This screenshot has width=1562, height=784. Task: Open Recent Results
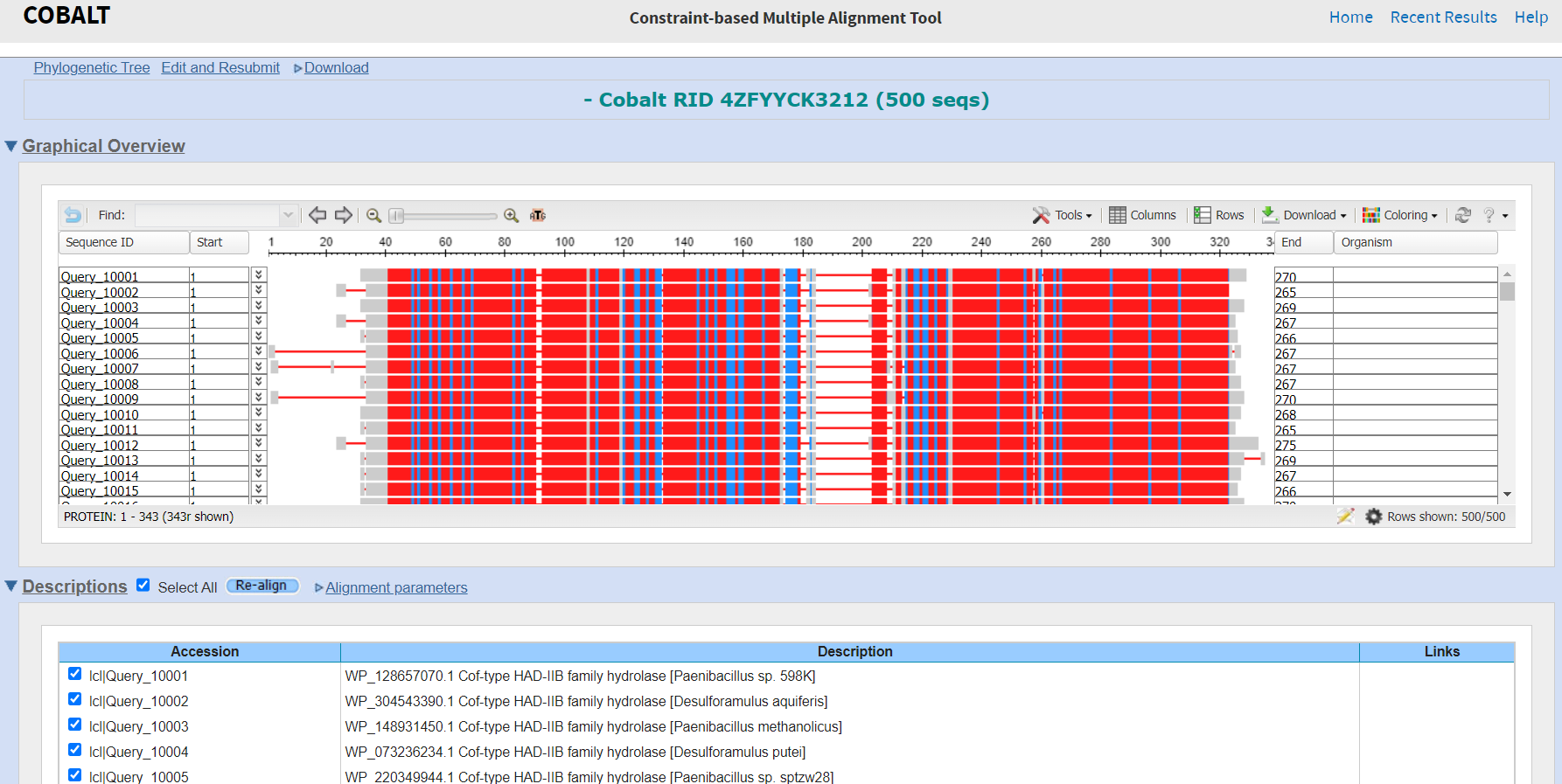(x=1443, y=17)
